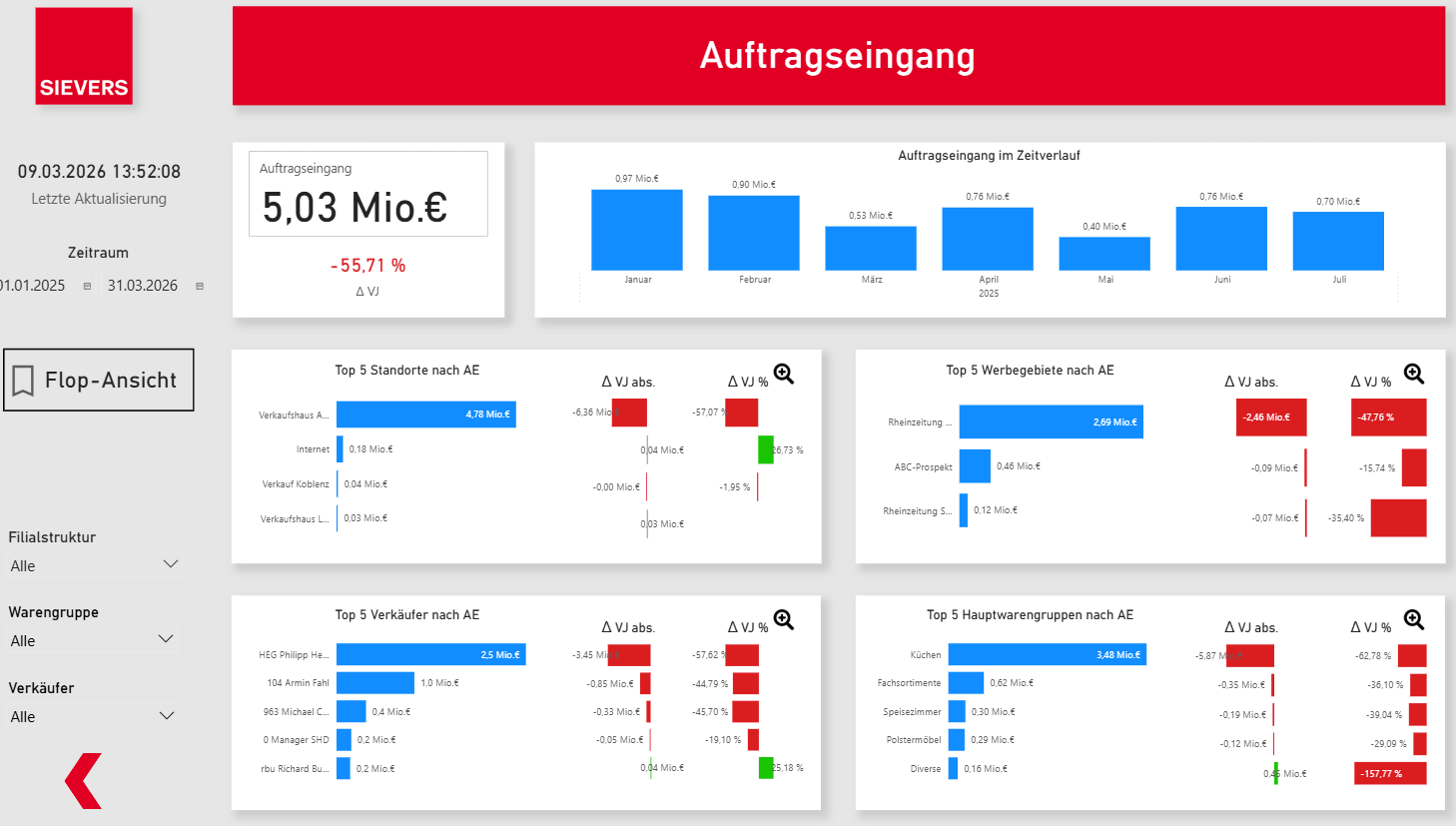Select the ABC-Prospekt 0,46 Mio.€ bar
Image resolution: width=1456 pixels, height=826 pixels.
coord(975,466)
